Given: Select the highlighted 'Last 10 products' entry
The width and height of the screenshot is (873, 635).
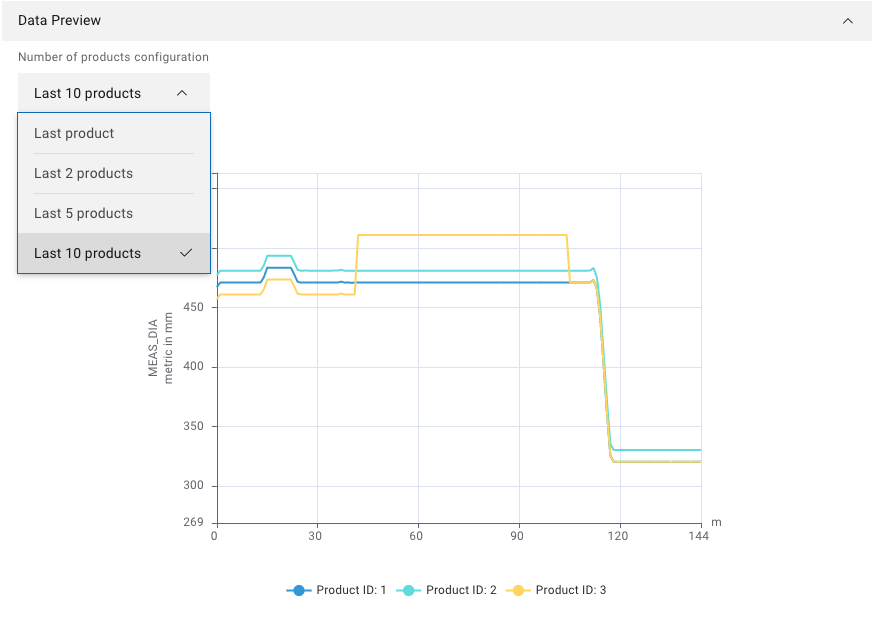Looking at the screenshot, I should 87,253.
